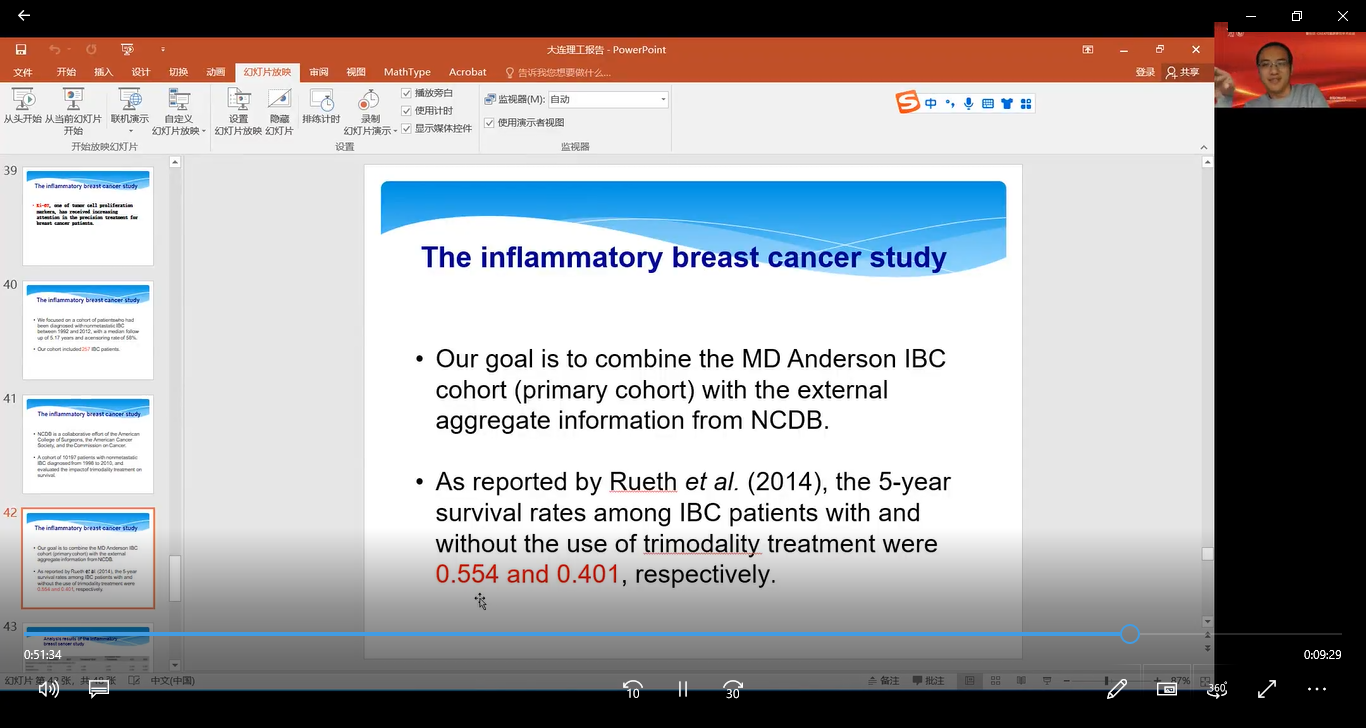
Task: Click the 共享 share button
Action: click(x=1183, y=72)
